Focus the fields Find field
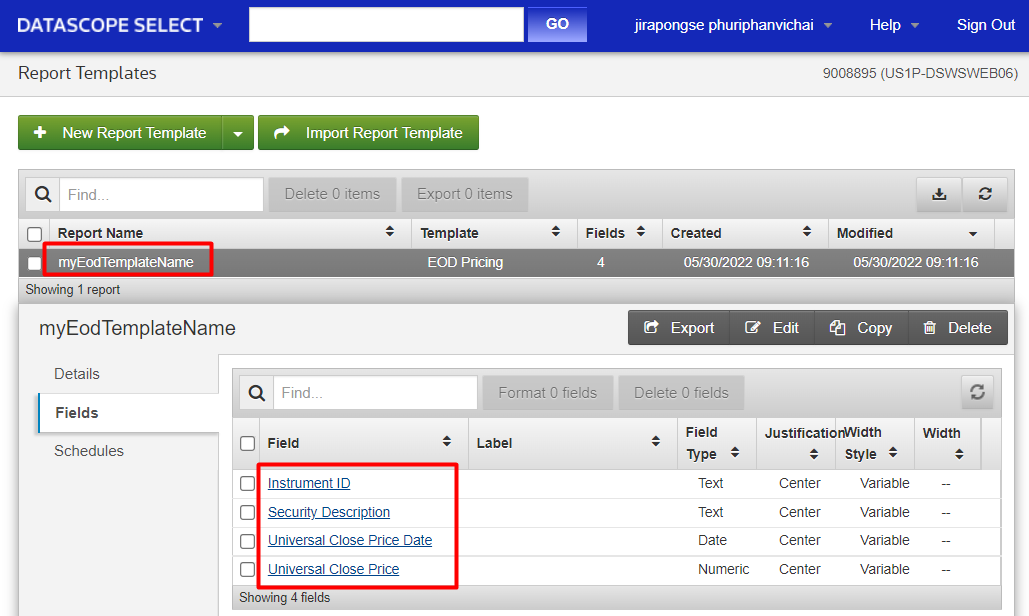 pyautogui.click(x=375, y=393)
